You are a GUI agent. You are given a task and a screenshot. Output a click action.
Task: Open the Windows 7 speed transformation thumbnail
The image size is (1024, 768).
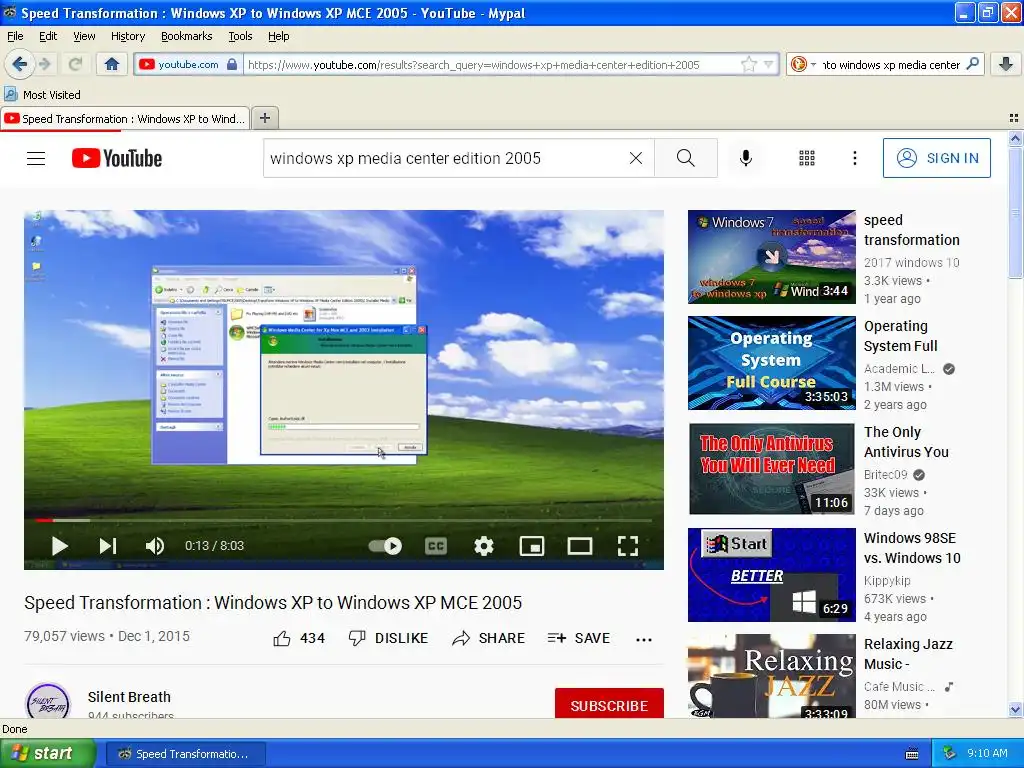coord(771,257)
